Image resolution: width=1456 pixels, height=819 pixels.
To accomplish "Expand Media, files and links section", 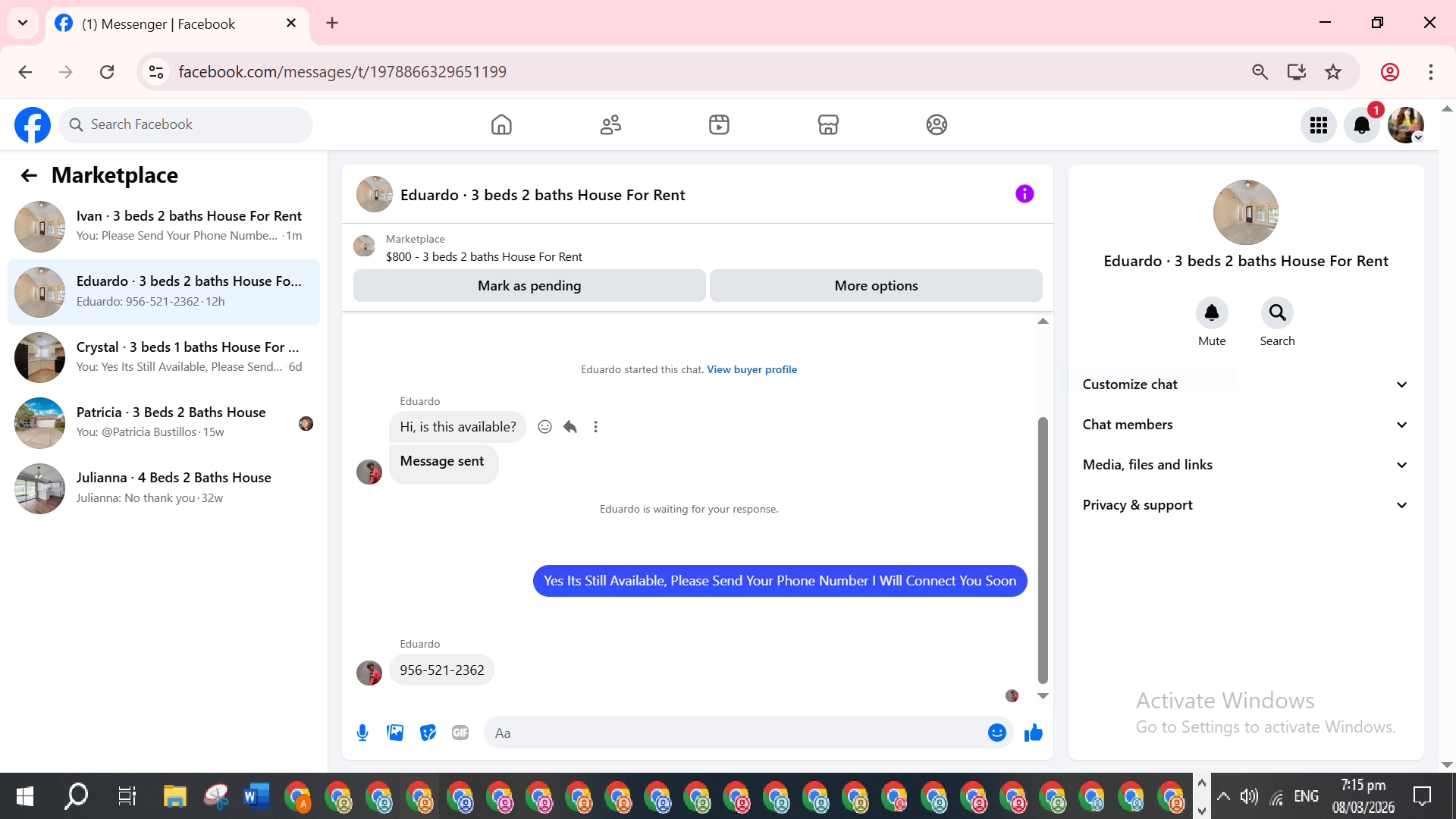I will 1245,465.
